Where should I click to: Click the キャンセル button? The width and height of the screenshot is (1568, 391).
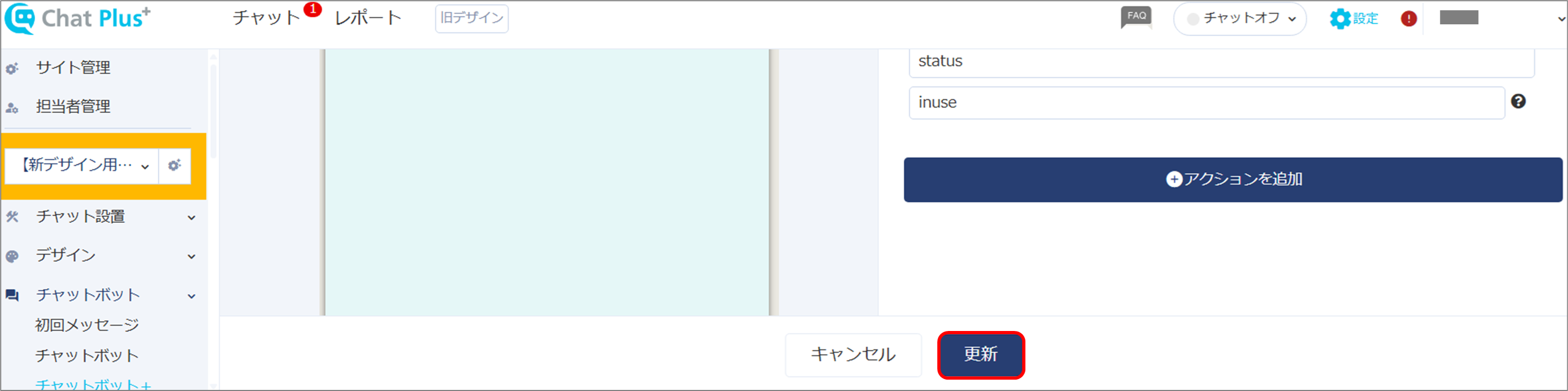coord(853,354)
